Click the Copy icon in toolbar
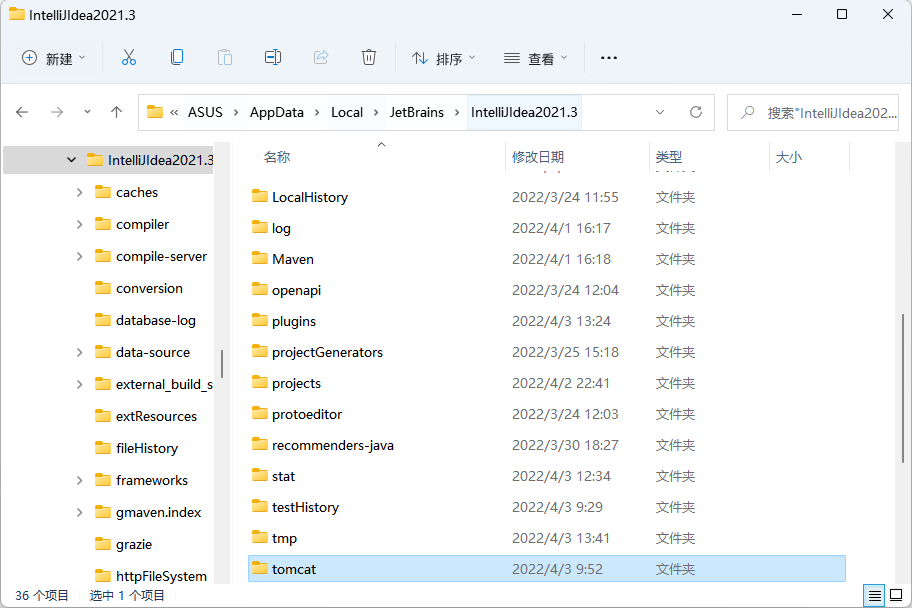 [177, 58]
